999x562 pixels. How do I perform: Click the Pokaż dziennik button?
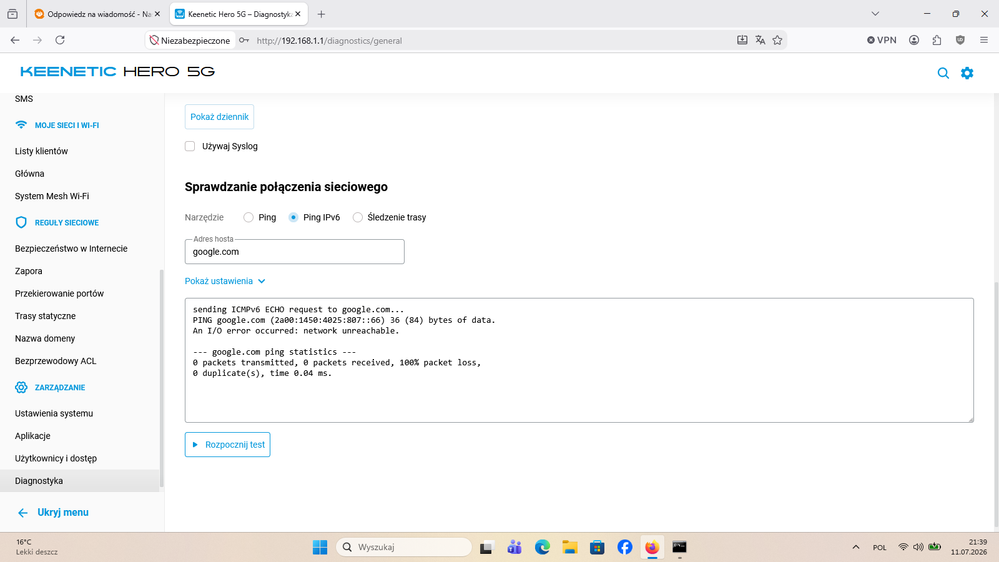[219, 117]
